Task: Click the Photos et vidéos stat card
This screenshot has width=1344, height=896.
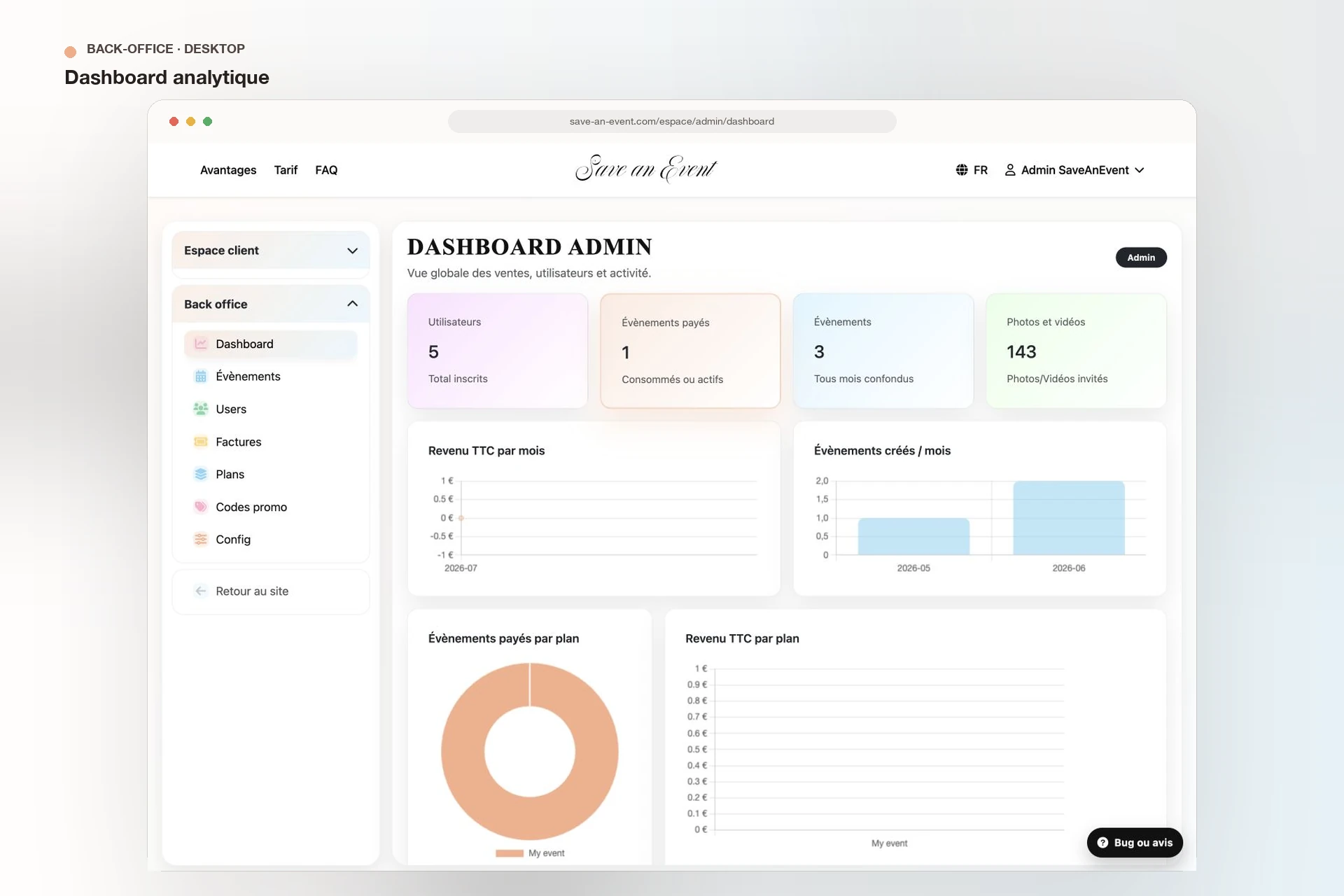Action: [1076, 351]
